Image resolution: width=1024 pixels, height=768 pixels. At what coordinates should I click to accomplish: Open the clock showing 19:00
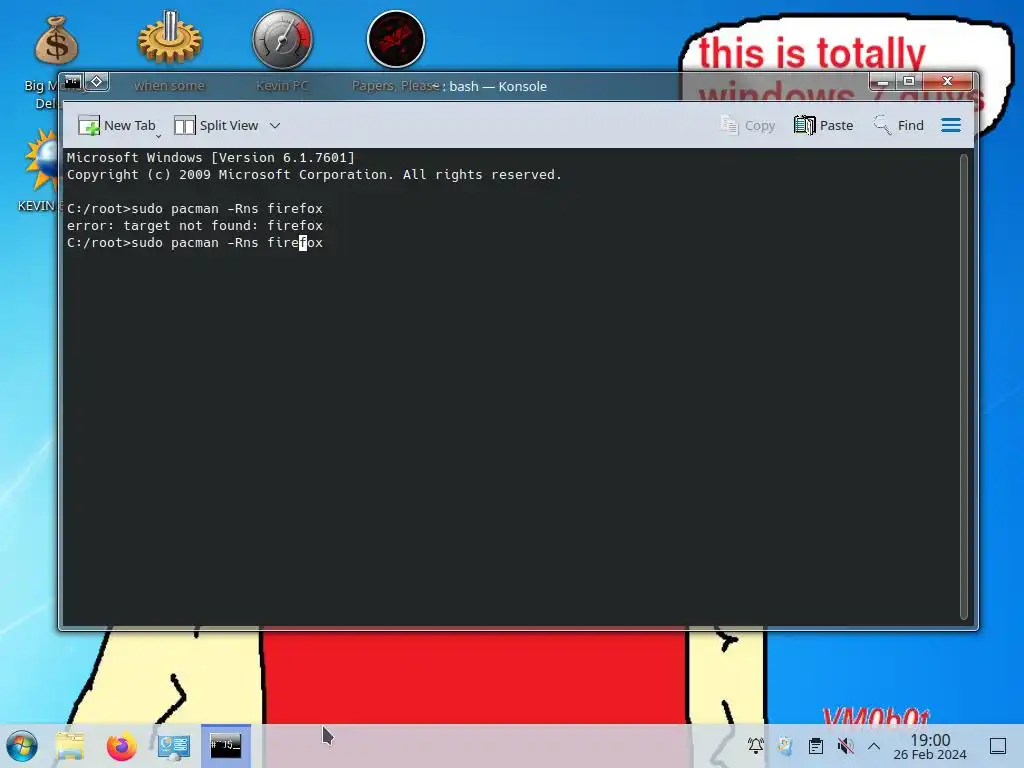point(930,746)
